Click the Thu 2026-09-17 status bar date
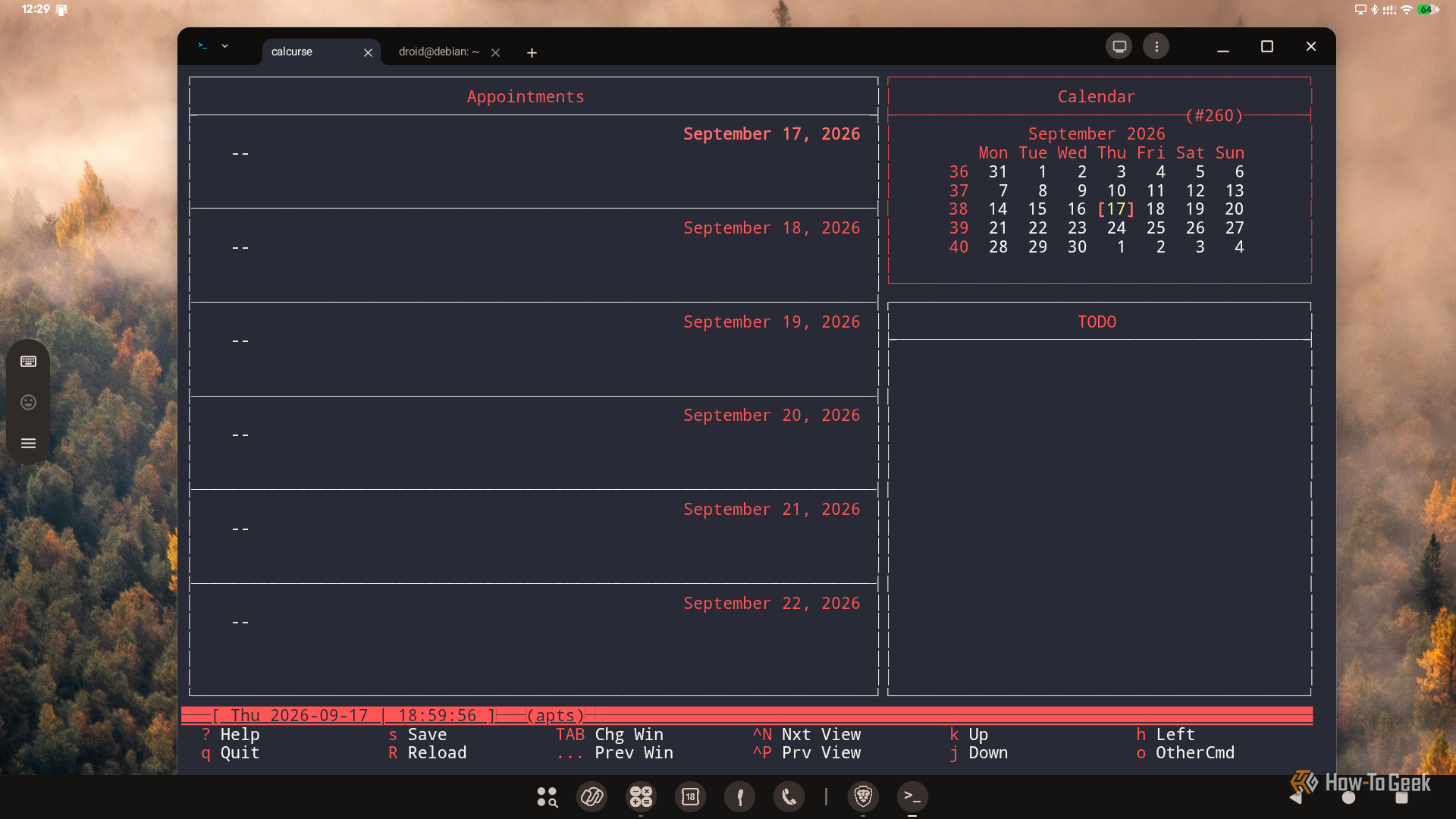 (x=299, y=715)
